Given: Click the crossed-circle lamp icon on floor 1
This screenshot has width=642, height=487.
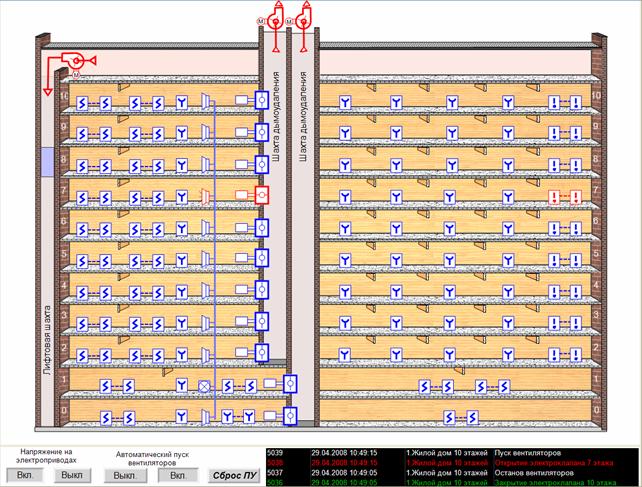Looking at the screenshot, I should (x=204, y=386).
